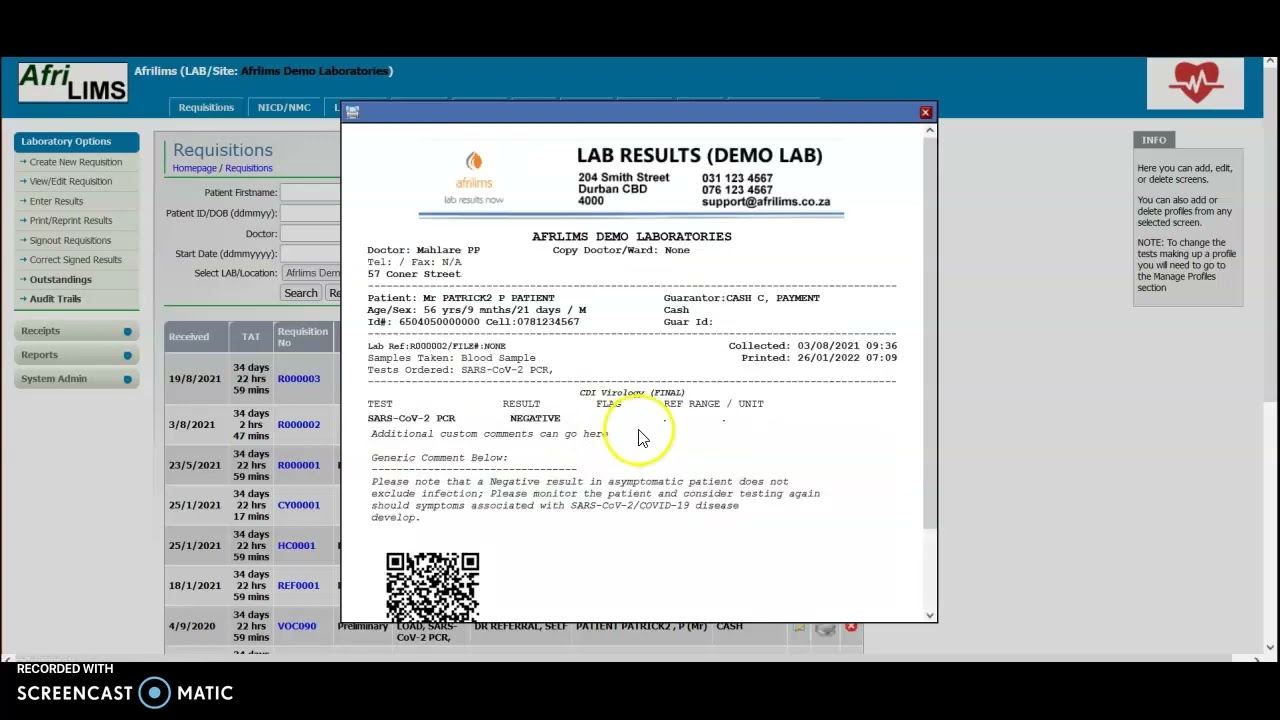
Task: Click the afrilims flame logo in report
Action: click(474, 177)
